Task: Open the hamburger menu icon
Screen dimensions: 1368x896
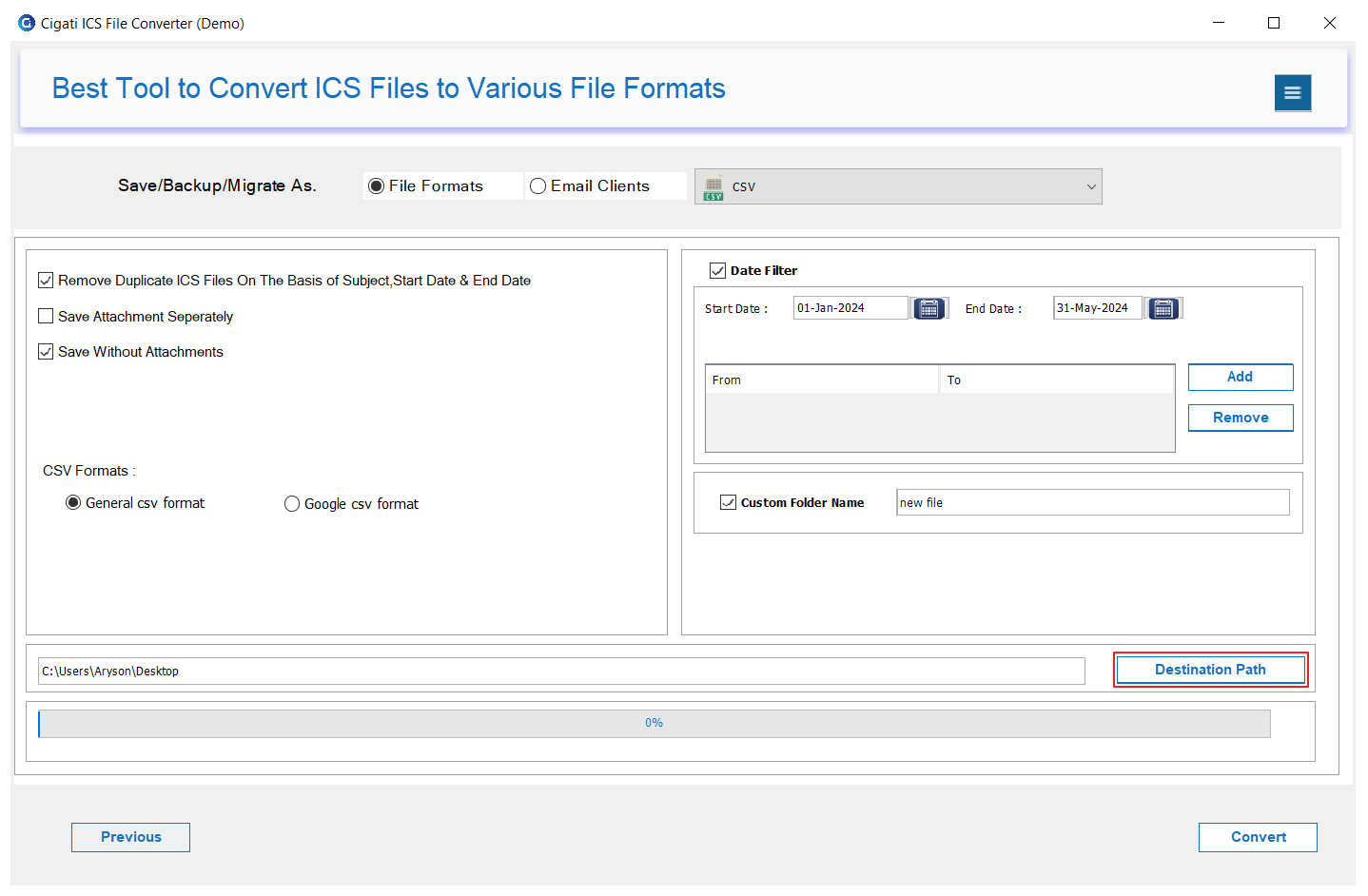Action: [x=1292, y=92]
